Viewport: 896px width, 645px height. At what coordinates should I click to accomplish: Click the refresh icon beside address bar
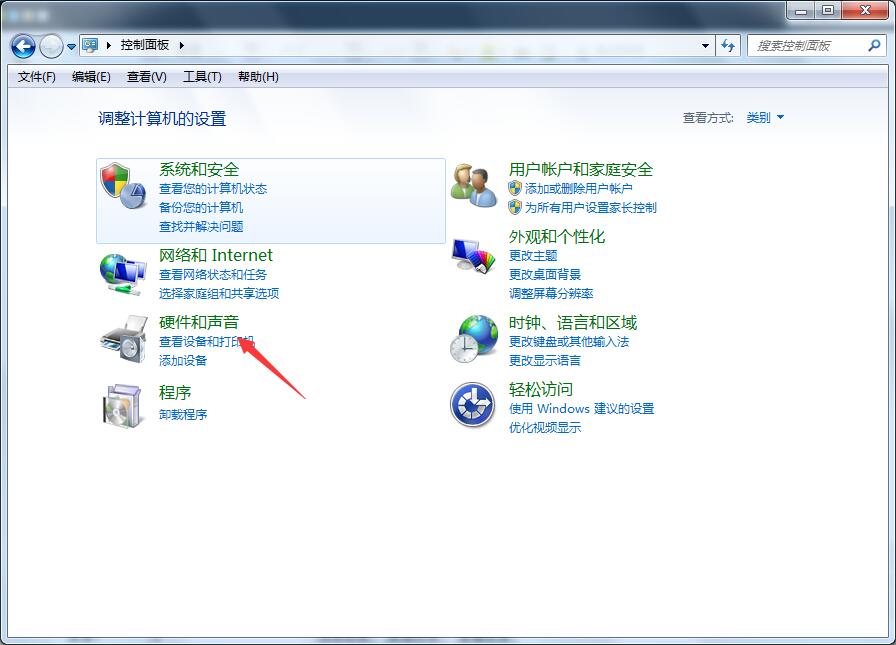tap(728, 45)
